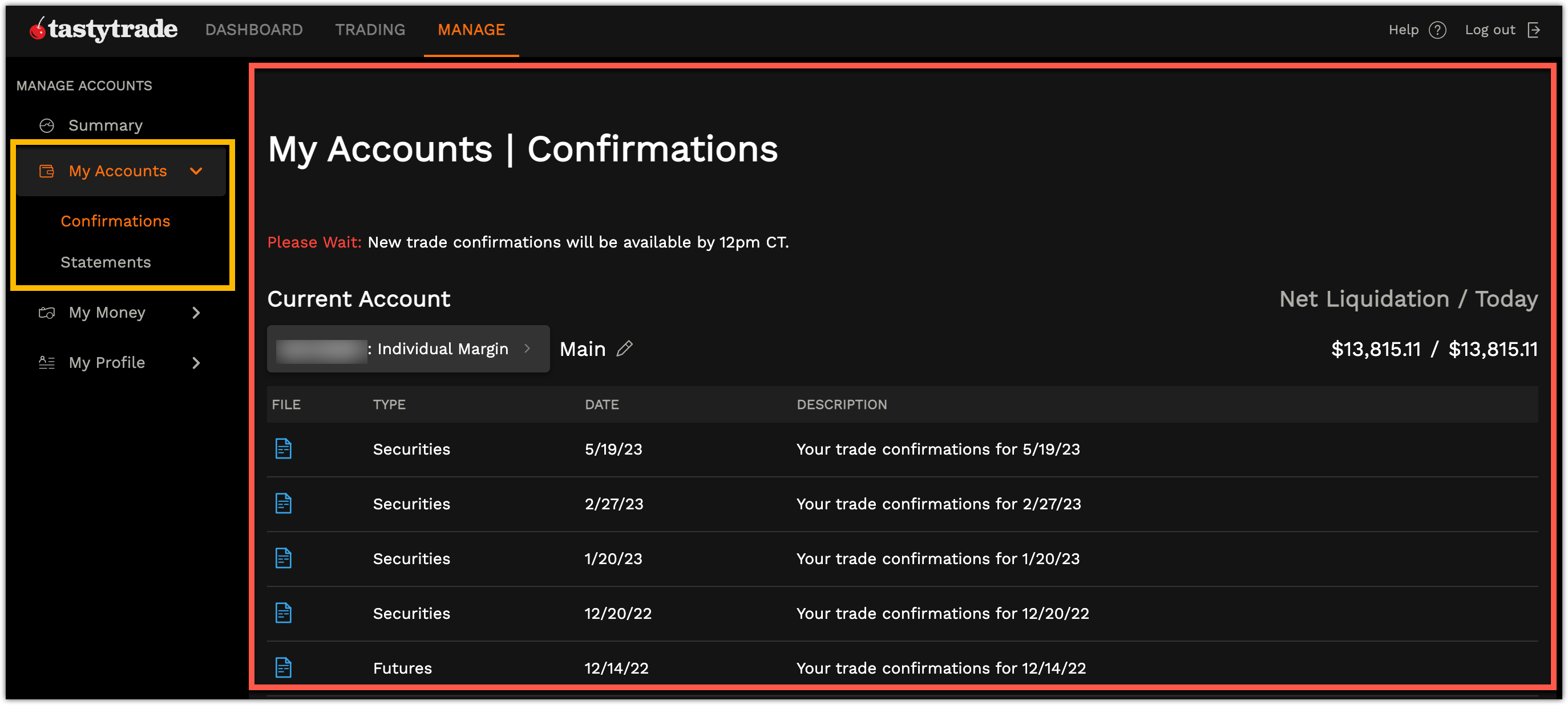
Task: Open the 1/20/23 confirmation file icon
Action: click(283, 558)
